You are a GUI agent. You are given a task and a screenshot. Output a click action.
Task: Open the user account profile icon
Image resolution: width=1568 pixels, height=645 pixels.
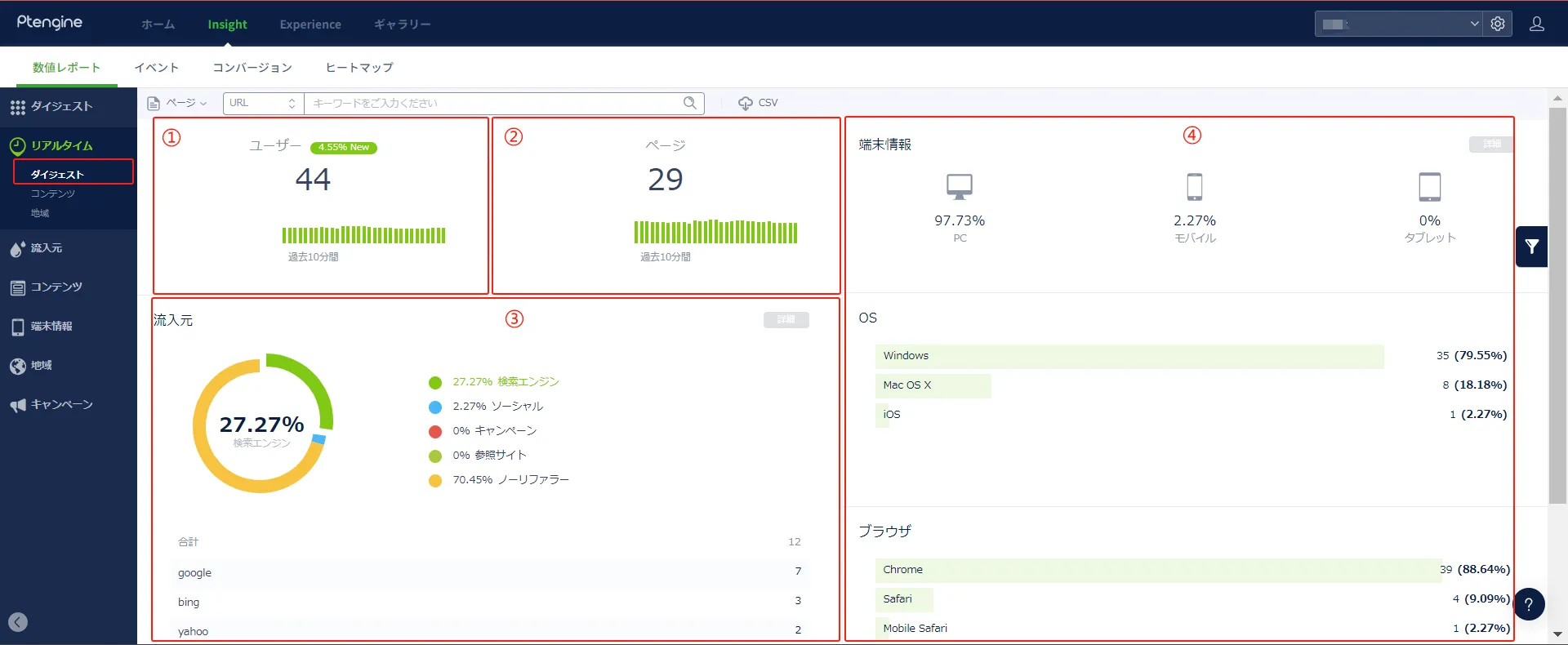point(1536,24)
